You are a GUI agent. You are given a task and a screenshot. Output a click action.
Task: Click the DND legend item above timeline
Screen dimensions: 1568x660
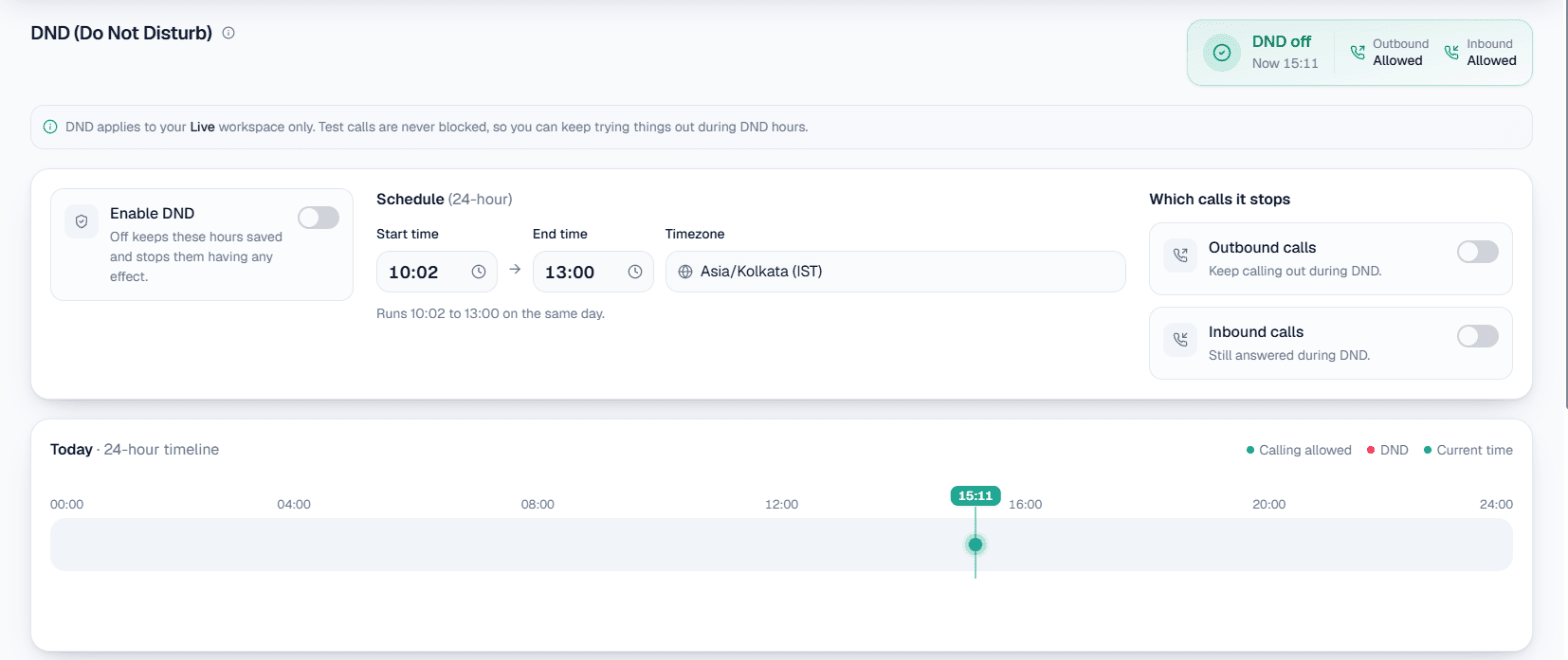pyautogui.click(x=1387, y=450)
